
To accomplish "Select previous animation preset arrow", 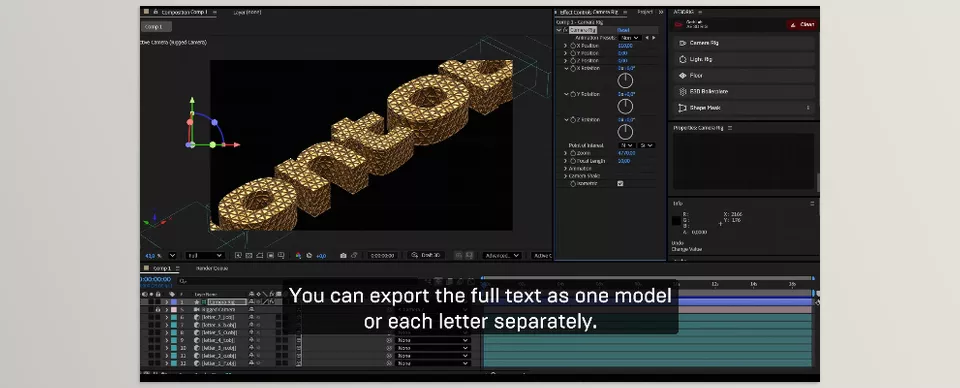I will click(x=647, y=37).
